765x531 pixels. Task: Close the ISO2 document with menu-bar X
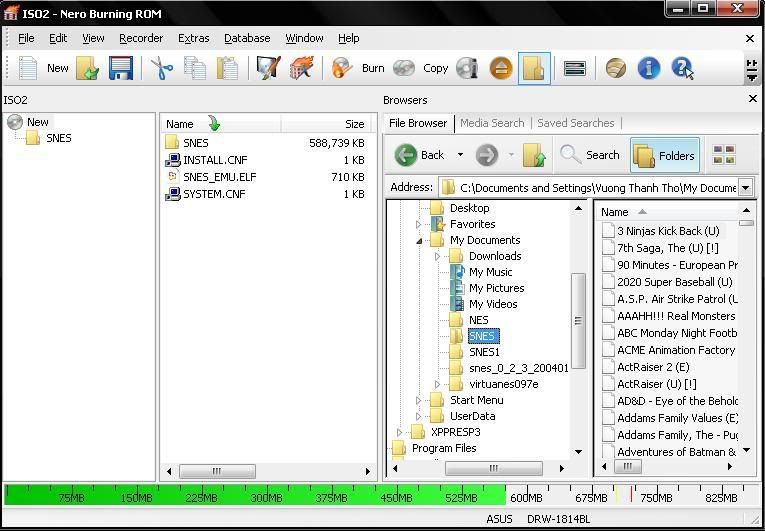point(750,39)
